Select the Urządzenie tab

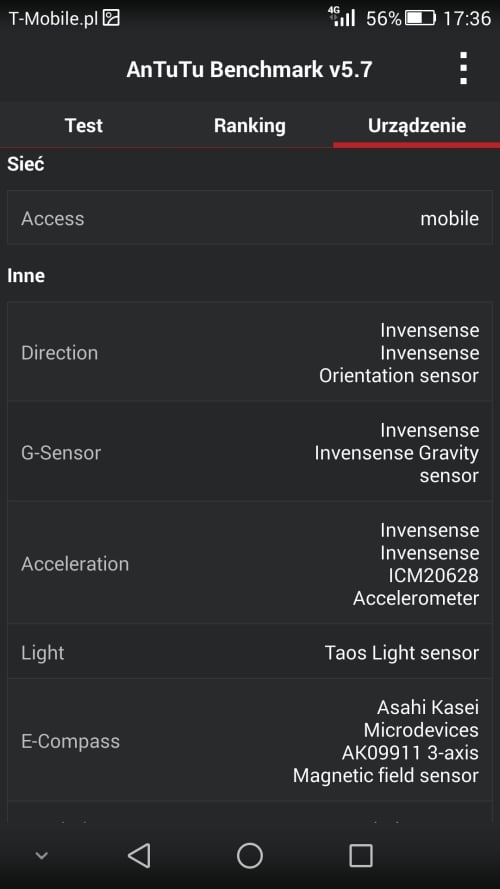coord(417,125)
